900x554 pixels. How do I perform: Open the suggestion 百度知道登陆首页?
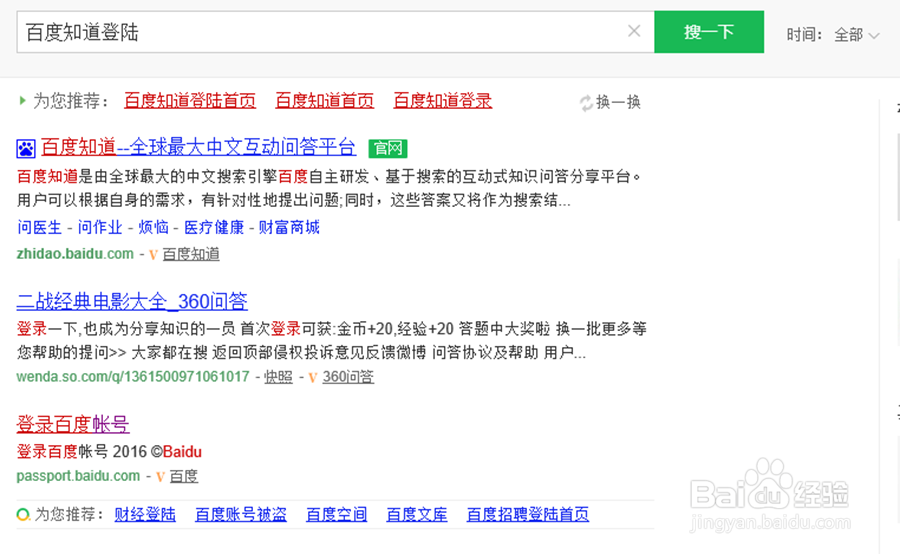coord(190,100)
